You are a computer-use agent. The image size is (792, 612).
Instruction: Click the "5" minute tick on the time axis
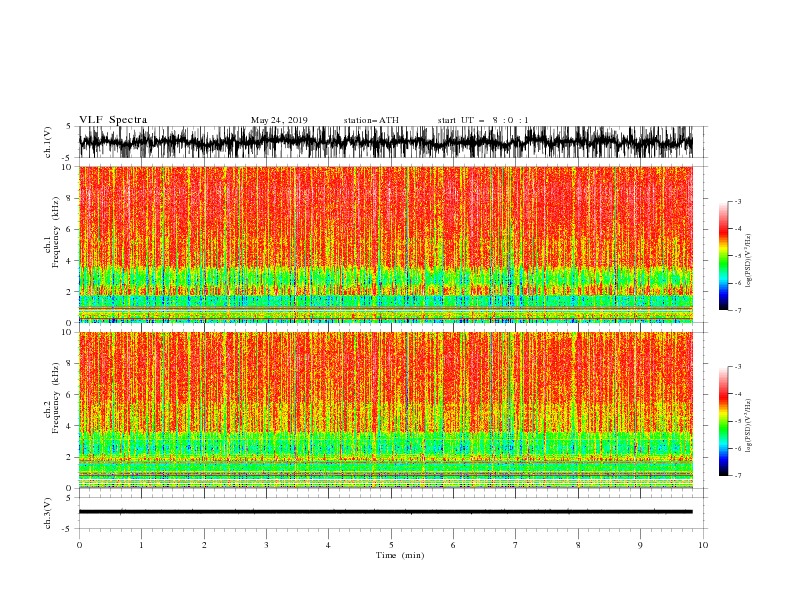391,545
